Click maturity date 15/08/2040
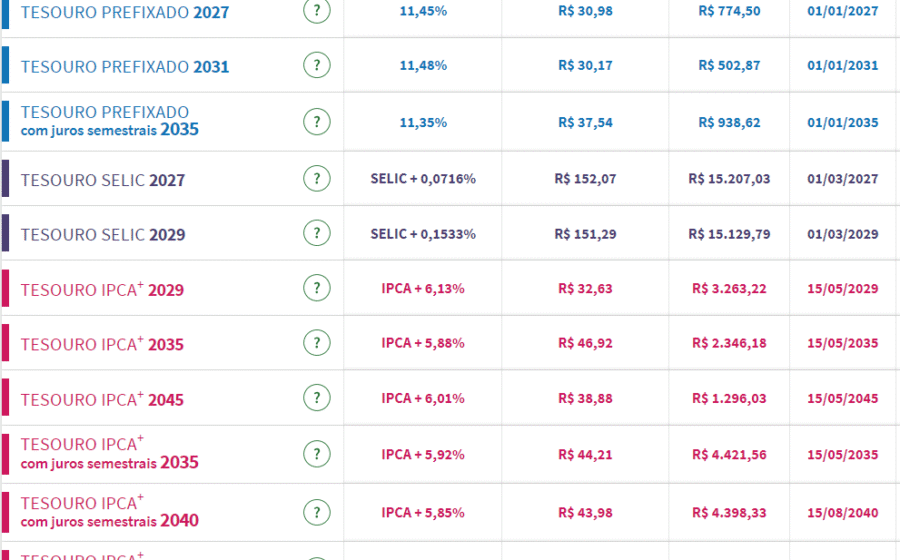This screenshot has height=560, width=900. pyautogui.click(x=843, y=512)
